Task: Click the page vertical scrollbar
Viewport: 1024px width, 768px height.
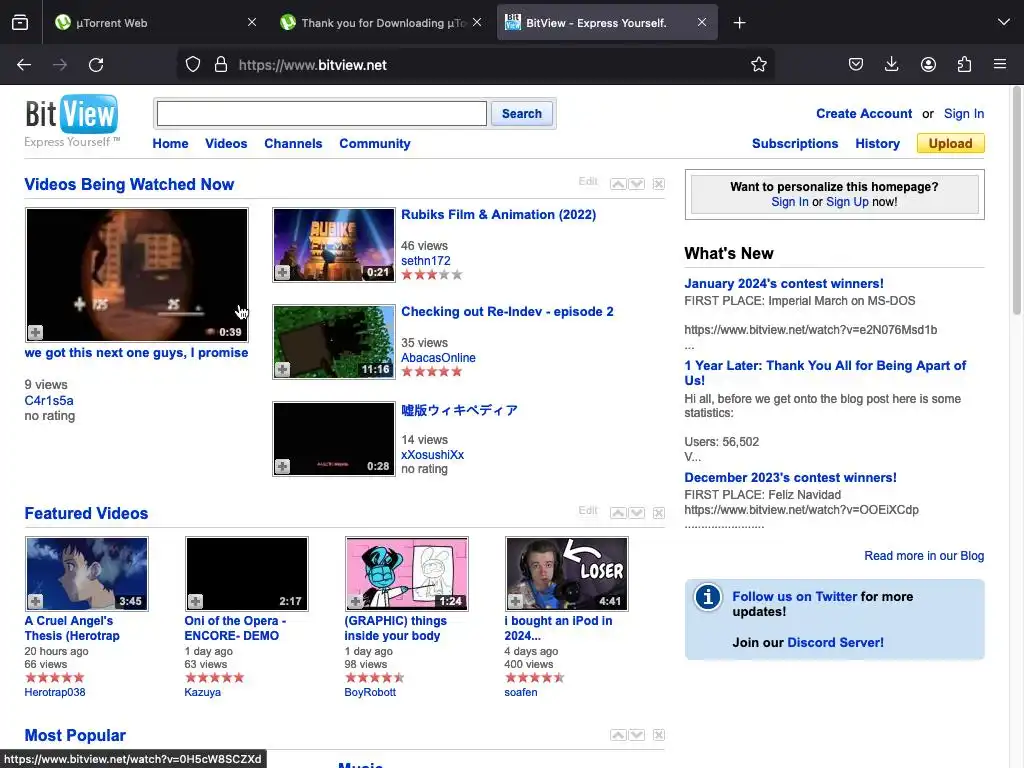Action: (x=1017, y=200)
